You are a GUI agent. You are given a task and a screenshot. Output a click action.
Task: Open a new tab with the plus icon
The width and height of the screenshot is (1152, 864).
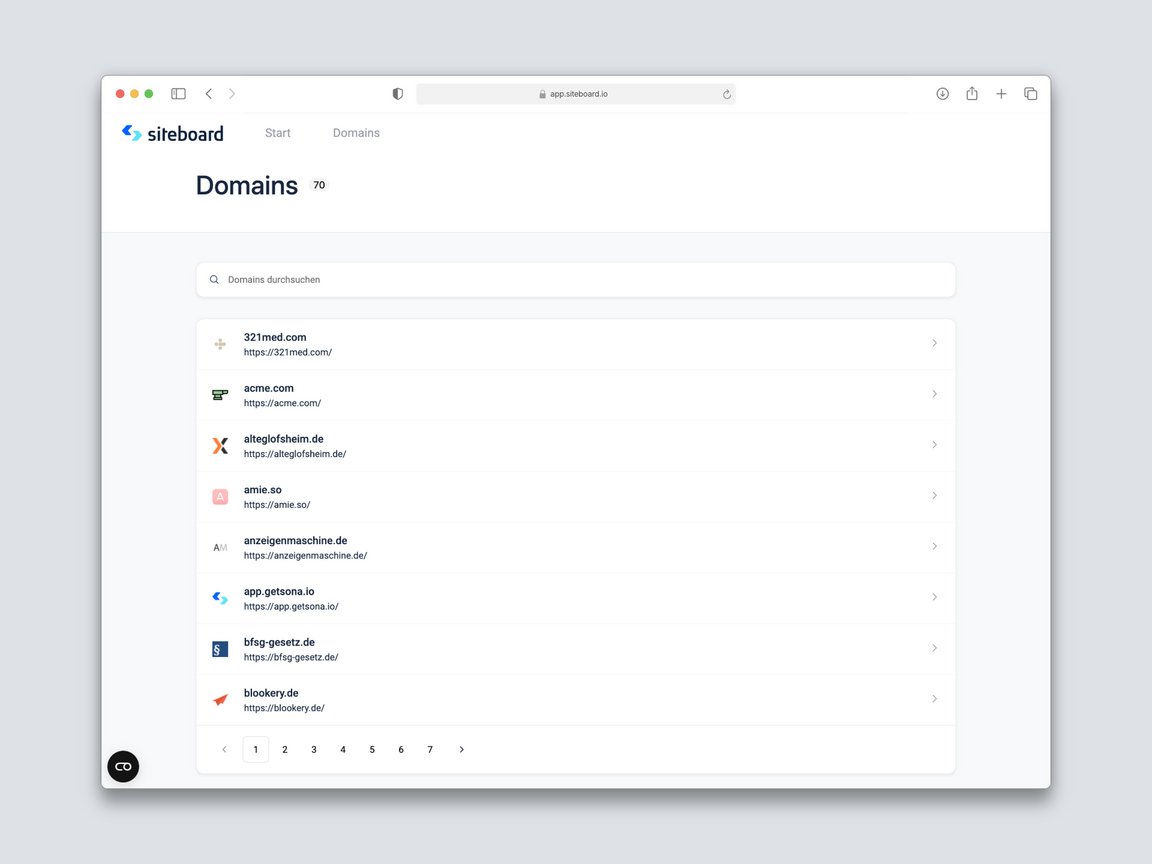coord(1001,93)
